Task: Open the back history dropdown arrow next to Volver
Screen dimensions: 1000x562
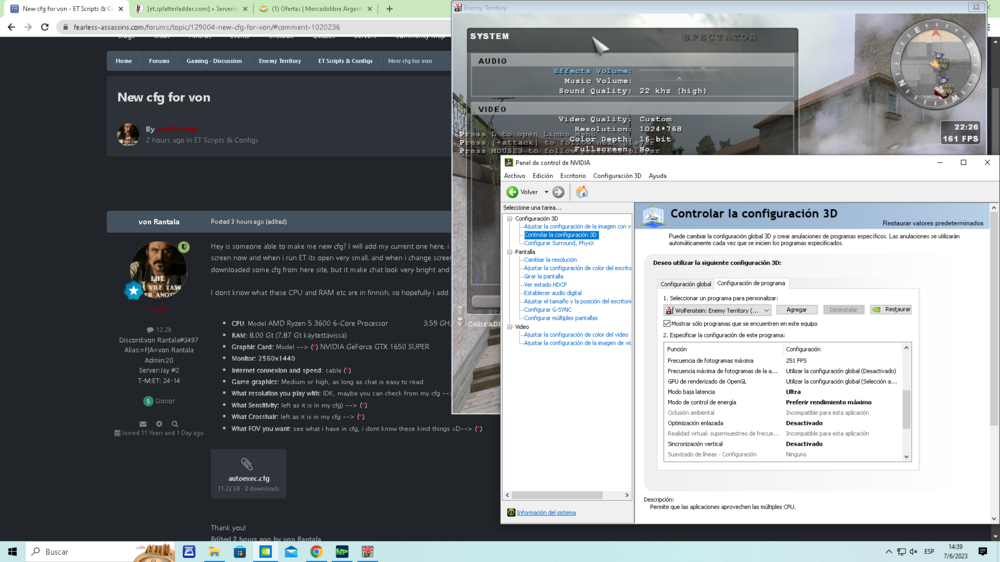Action: coord(546,192)
